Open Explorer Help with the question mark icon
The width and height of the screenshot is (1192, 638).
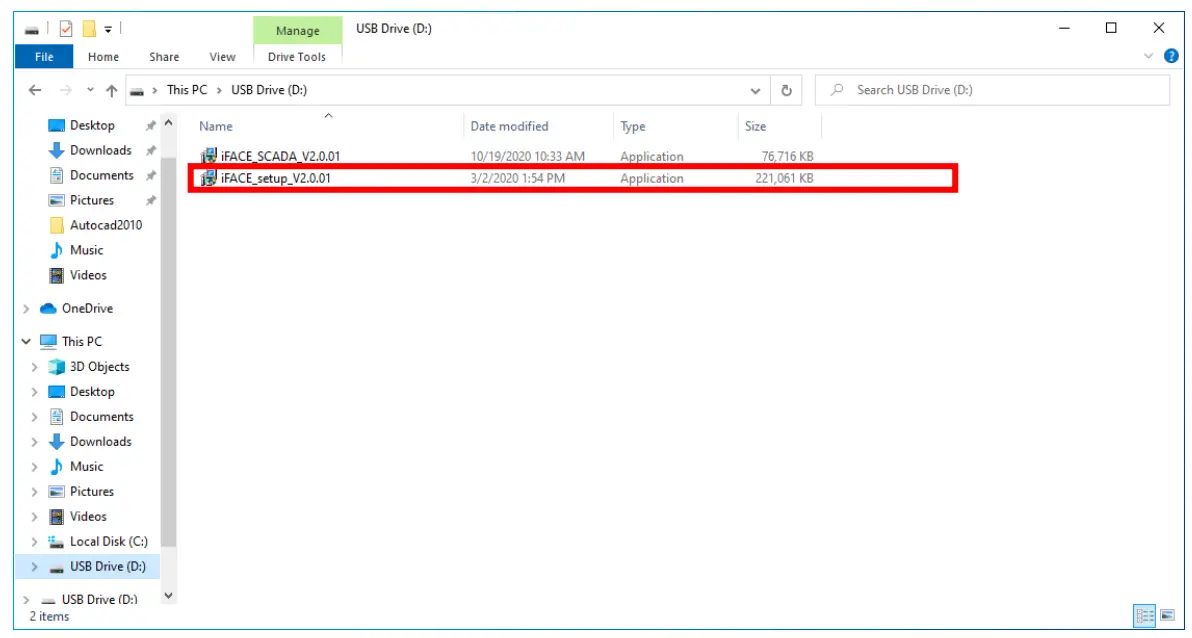tap(1171, 56)
